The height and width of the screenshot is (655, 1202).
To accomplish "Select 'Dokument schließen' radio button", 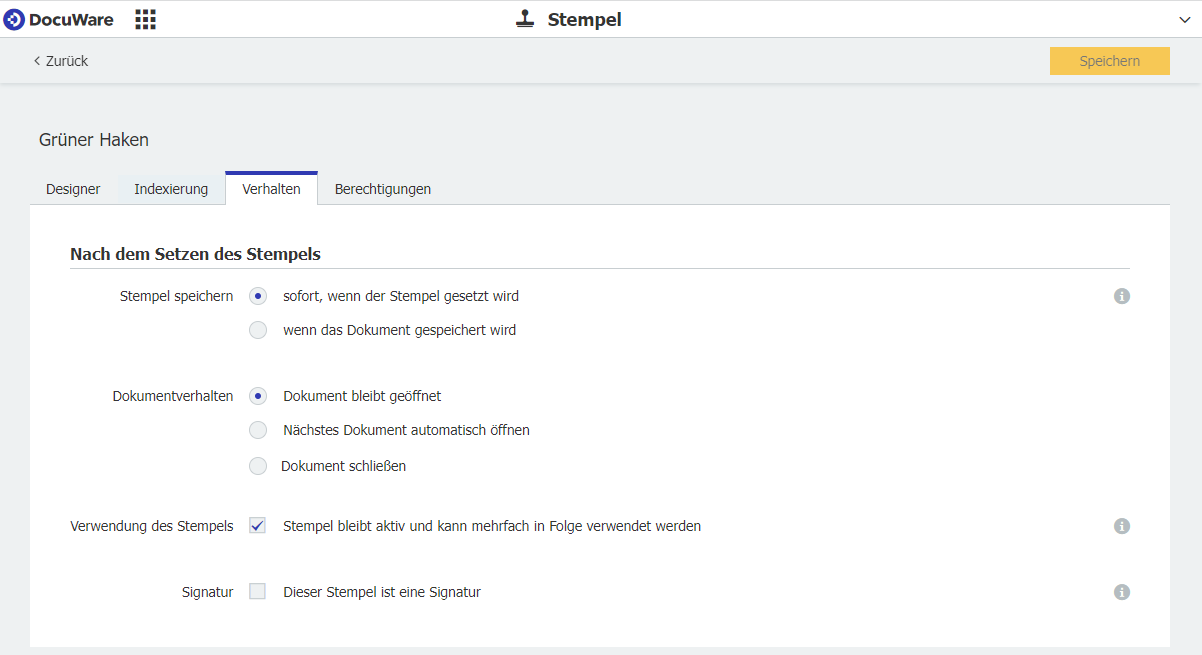I will coord(258,466).
